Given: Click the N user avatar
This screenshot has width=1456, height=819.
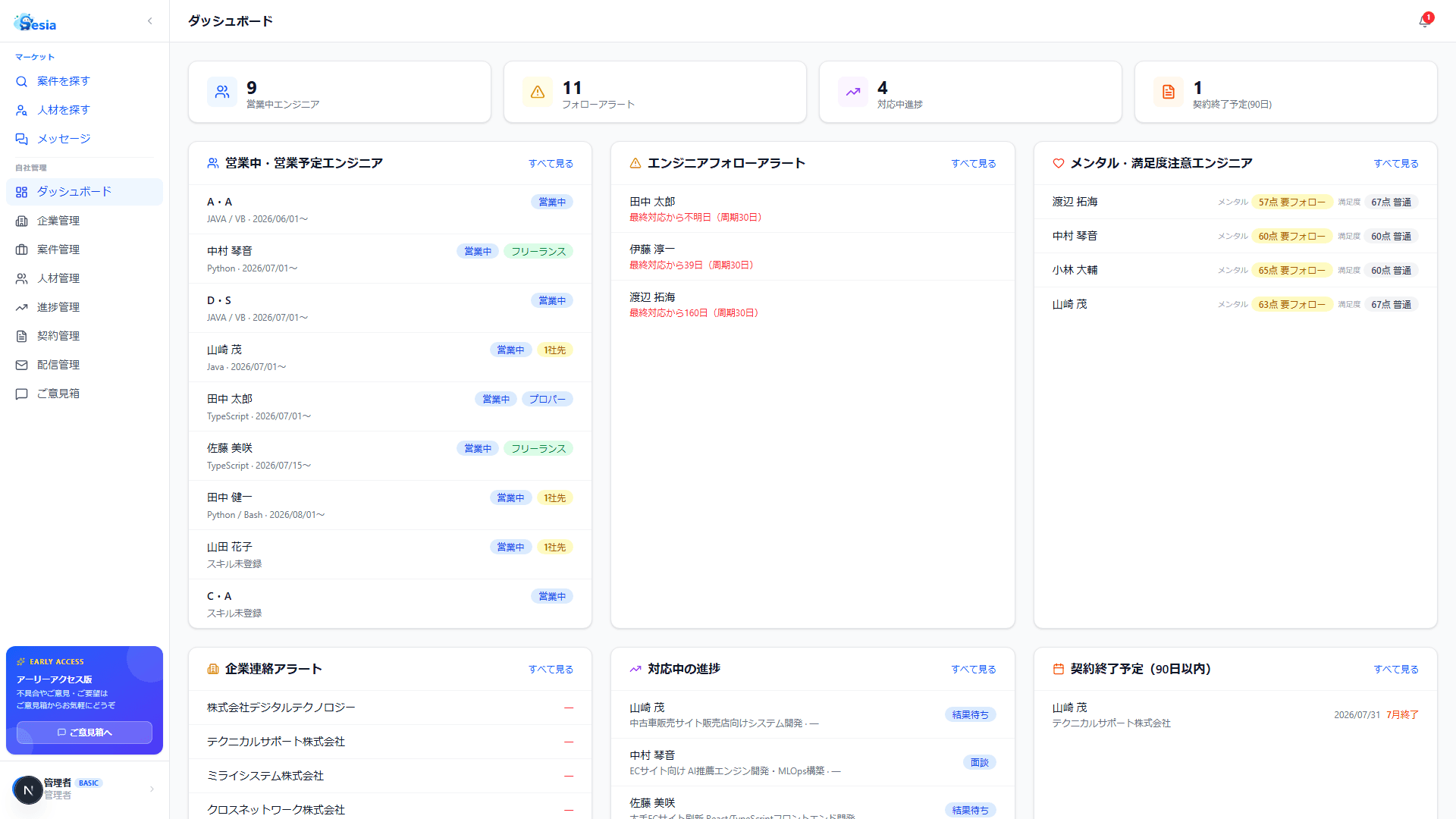Looking at the screenshot, I should tap(28, 790).
